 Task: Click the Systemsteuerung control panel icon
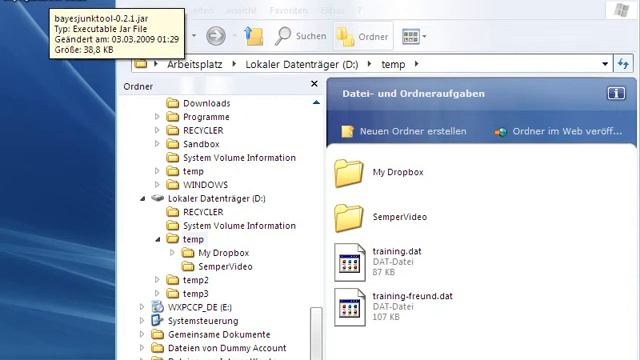coord(157,320)
